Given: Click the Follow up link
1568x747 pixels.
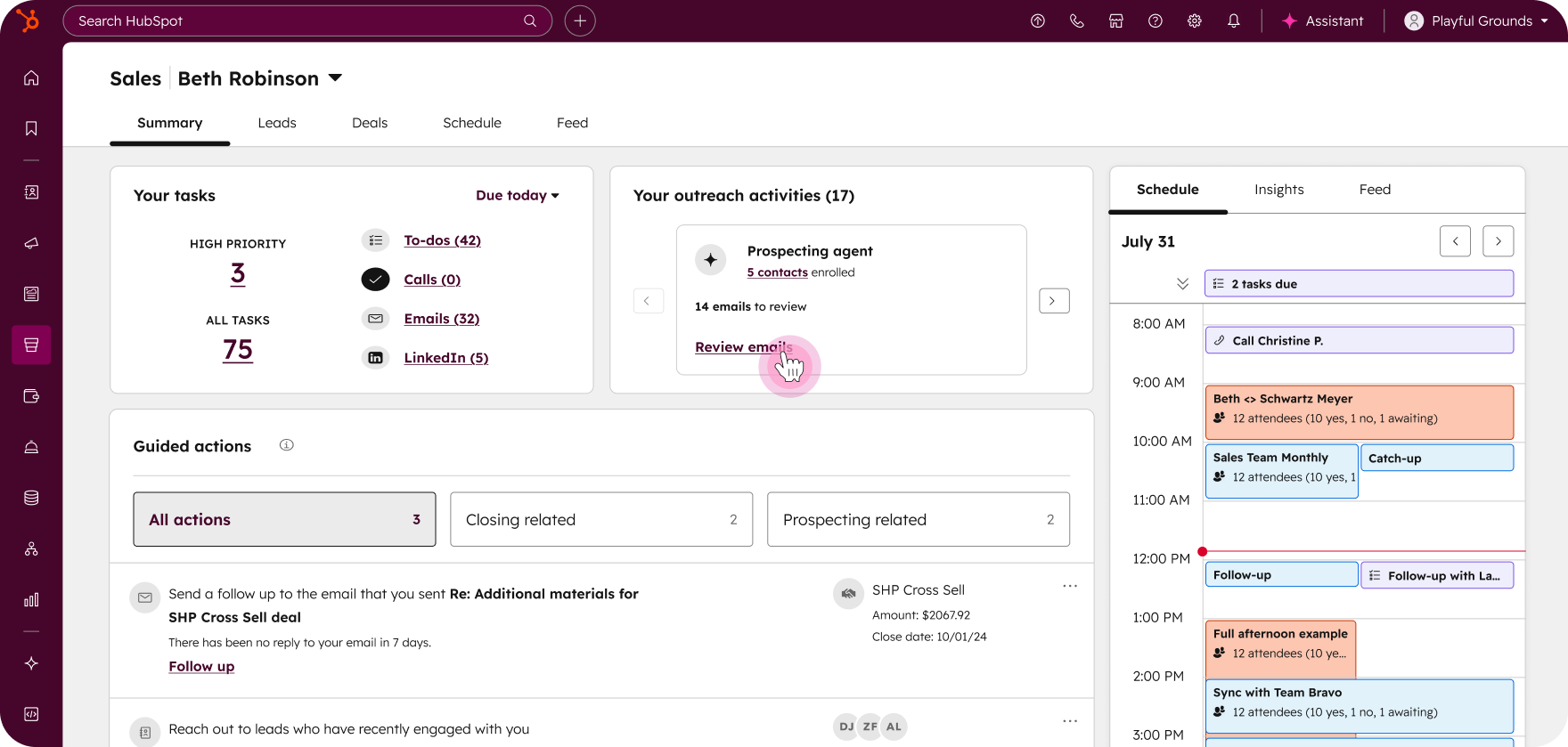Looking at the screenshot, I should click(201, 666).
